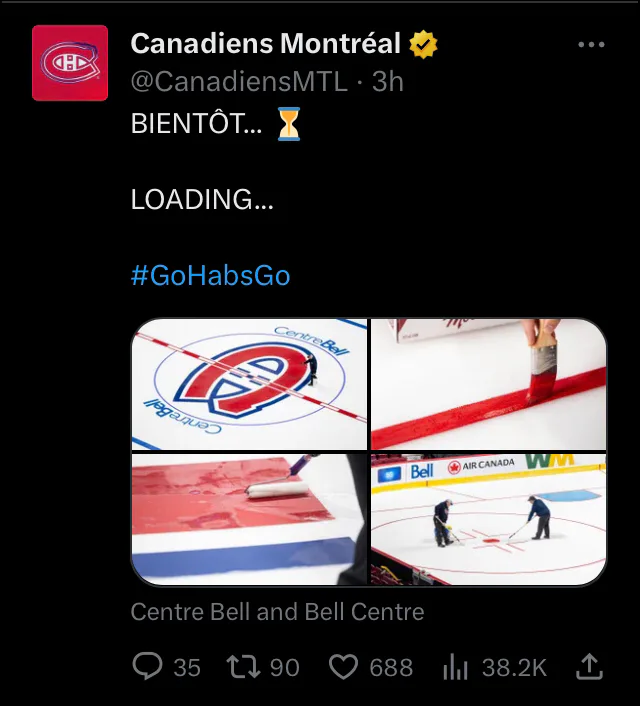Click the "LOADING..." tweet text

pos(201,199)
